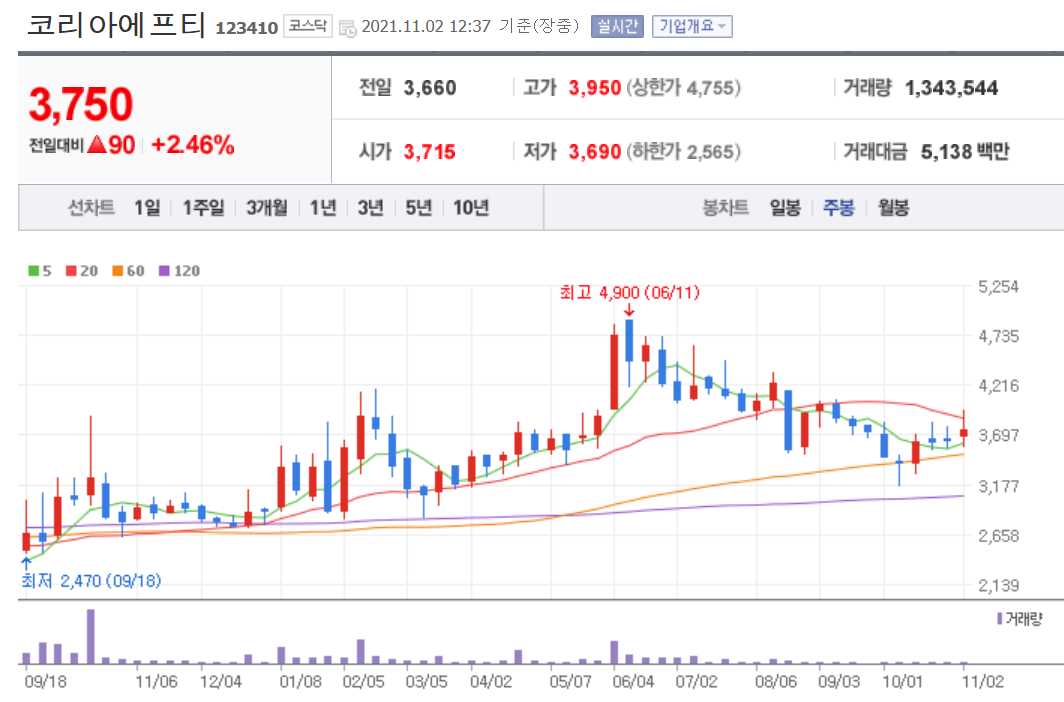Click the refresh icon next to the timestamp
Image resolution: width=1064 pixels, height=702 pixels.
point(349,29)
